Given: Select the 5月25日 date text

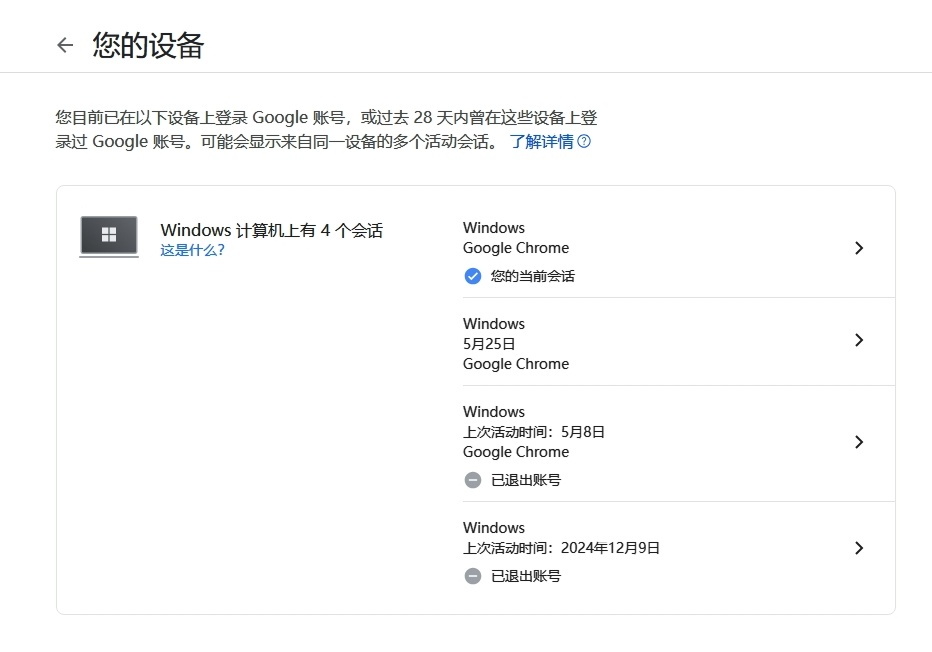Looking at the screenshot, I should coord(489,344).
